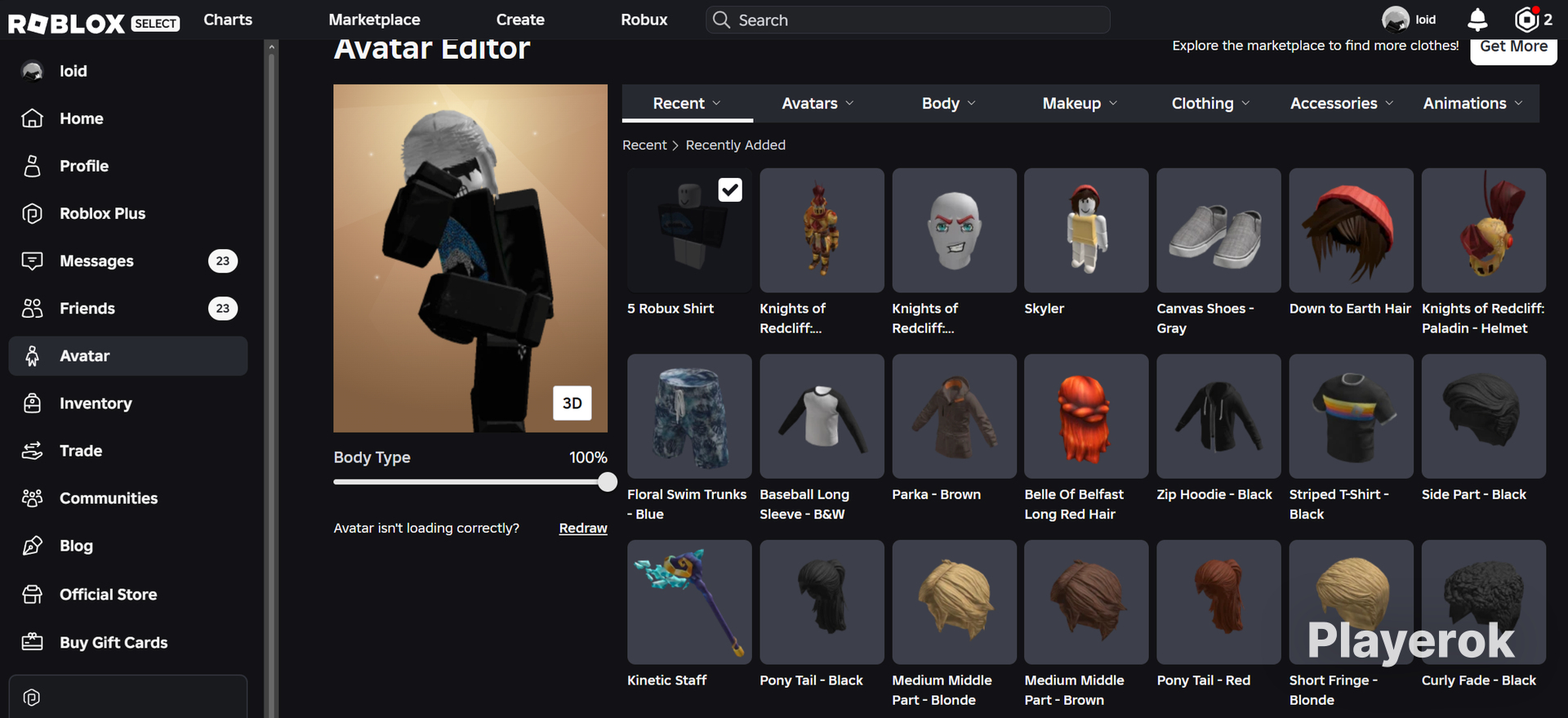Expand the Clothing dropdown chevron
1568x718 pixels.
1245,103
